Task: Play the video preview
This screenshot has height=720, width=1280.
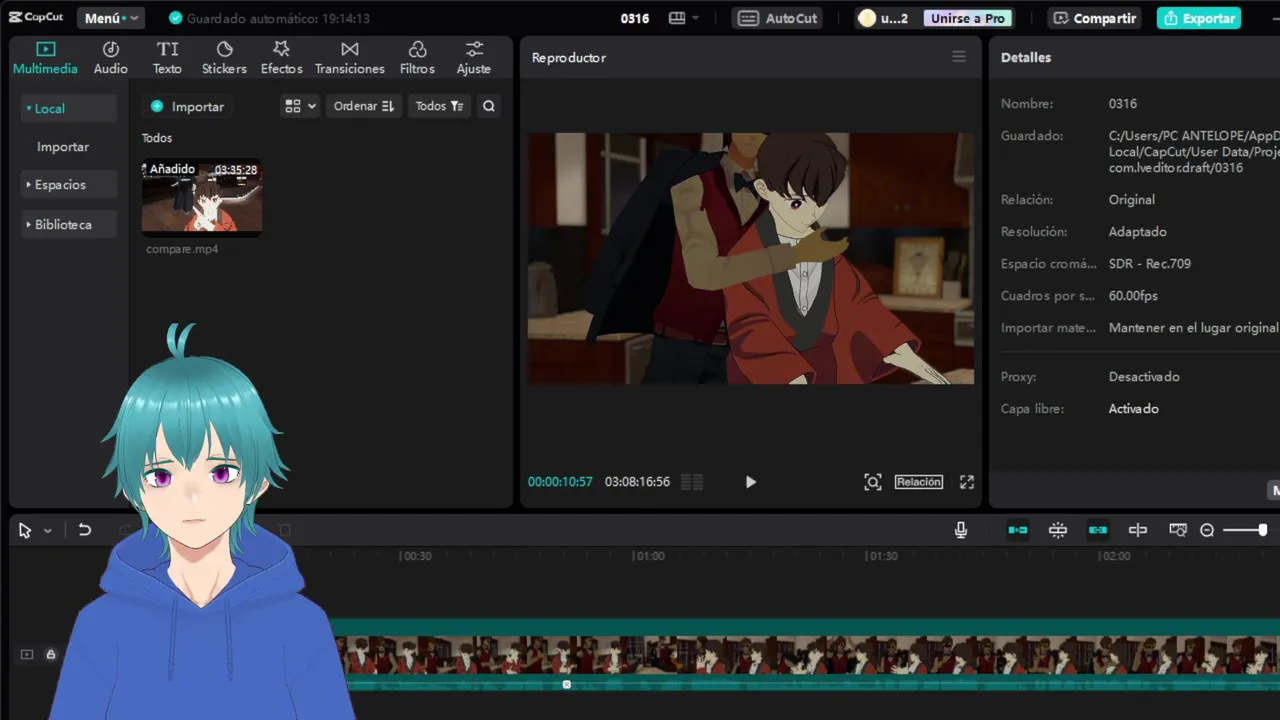Action: (x=751, y=482)
